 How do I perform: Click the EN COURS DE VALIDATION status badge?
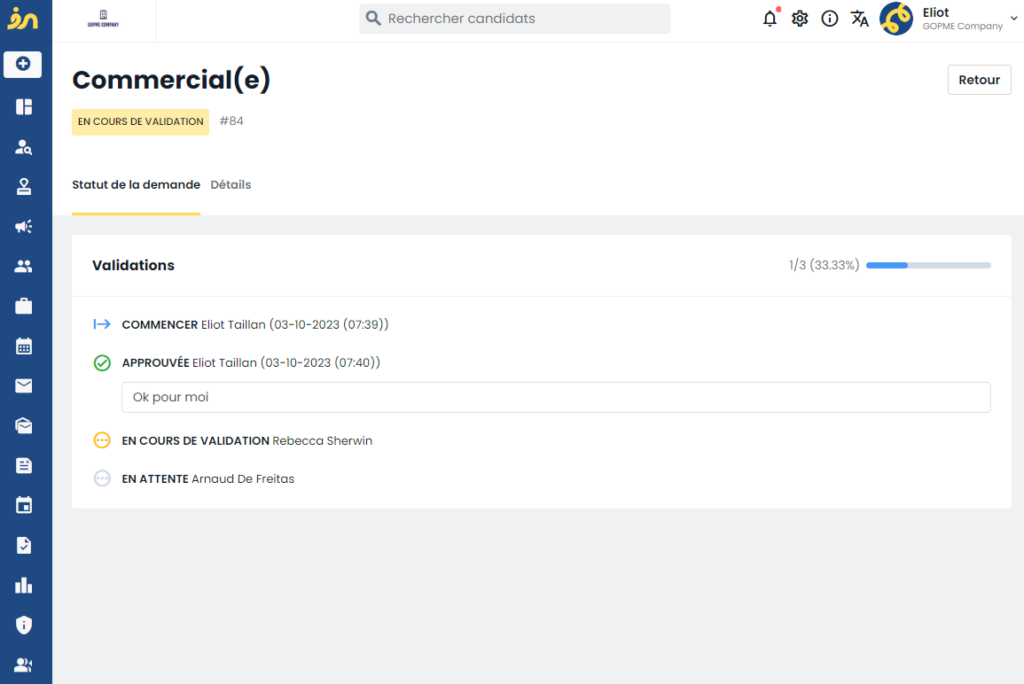pyautogui.click(x=140, y=122)
